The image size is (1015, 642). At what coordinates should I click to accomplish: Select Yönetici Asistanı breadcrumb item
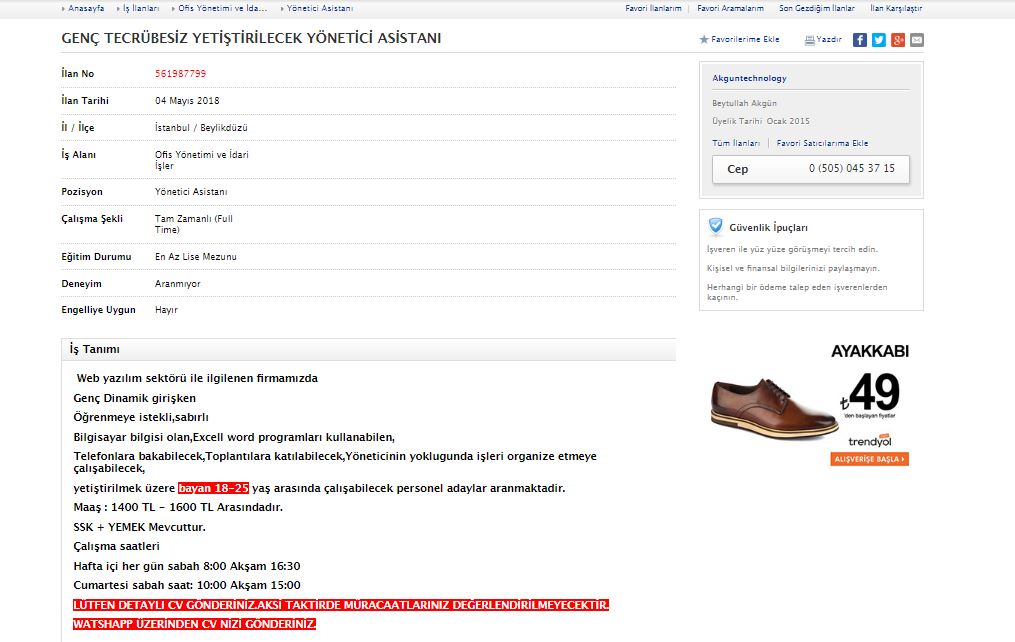(x=319, y=8)
